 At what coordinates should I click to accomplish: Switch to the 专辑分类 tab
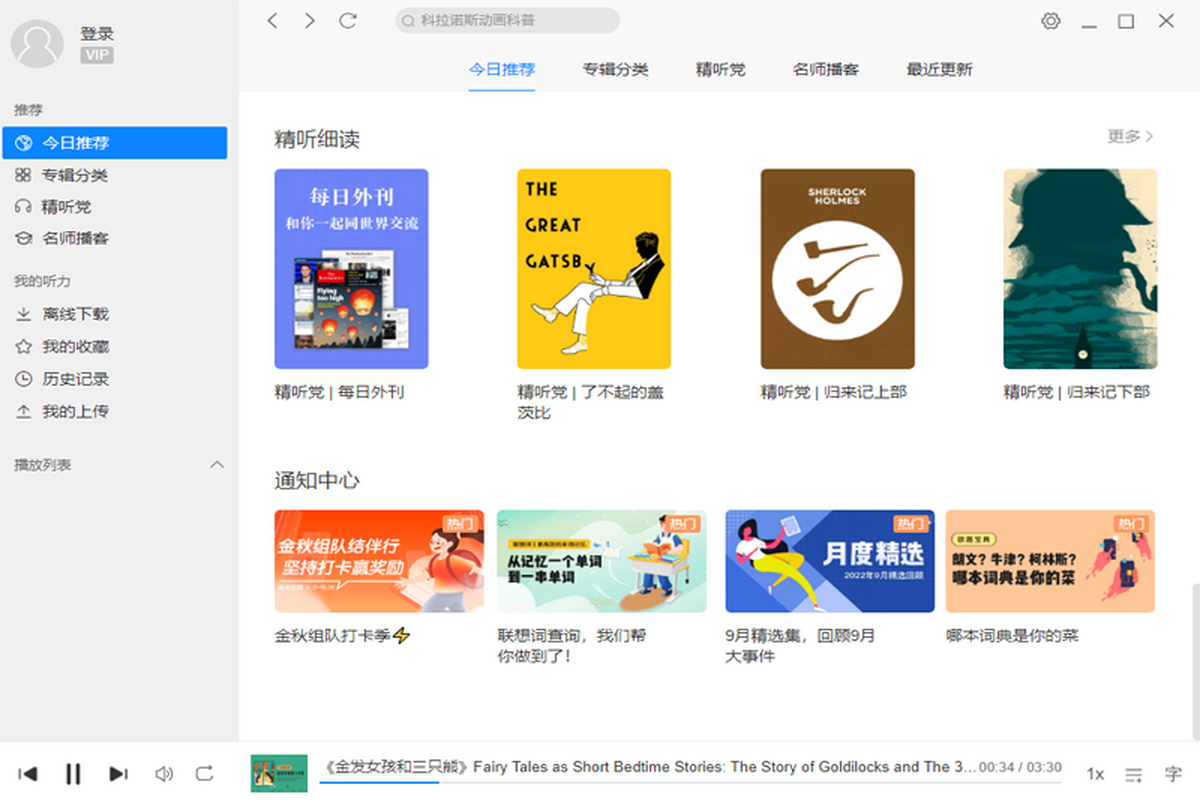click(615, 69)
